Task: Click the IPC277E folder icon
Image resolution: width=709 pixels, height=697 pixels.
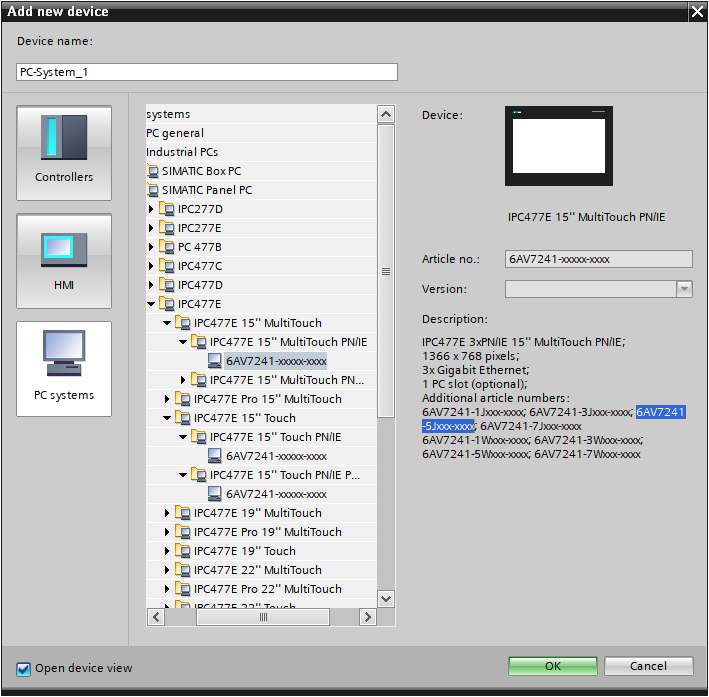Action: pos(166,228)
